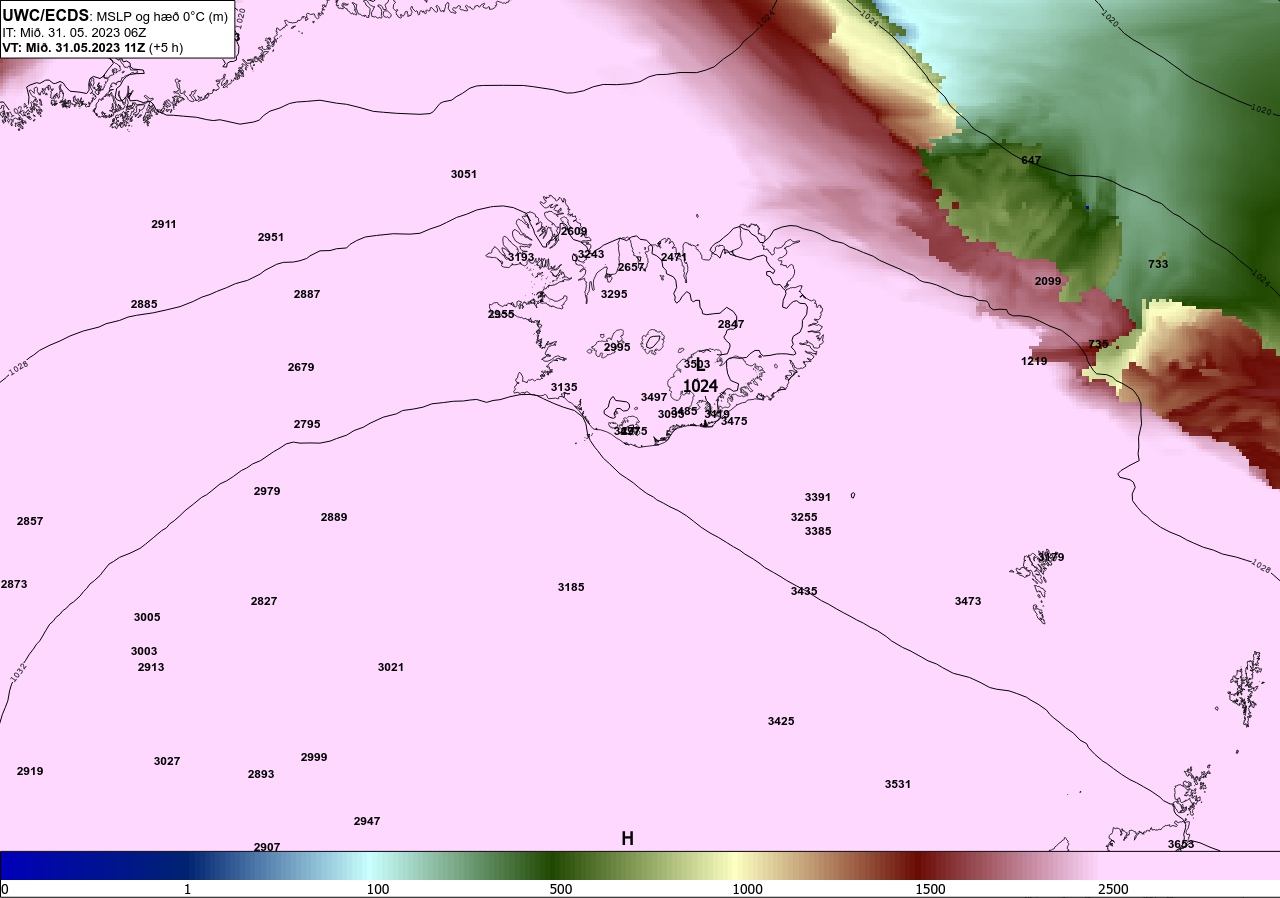
Task: Click the L 1024 low-pressure label
Action: click(x=700, y=377)
